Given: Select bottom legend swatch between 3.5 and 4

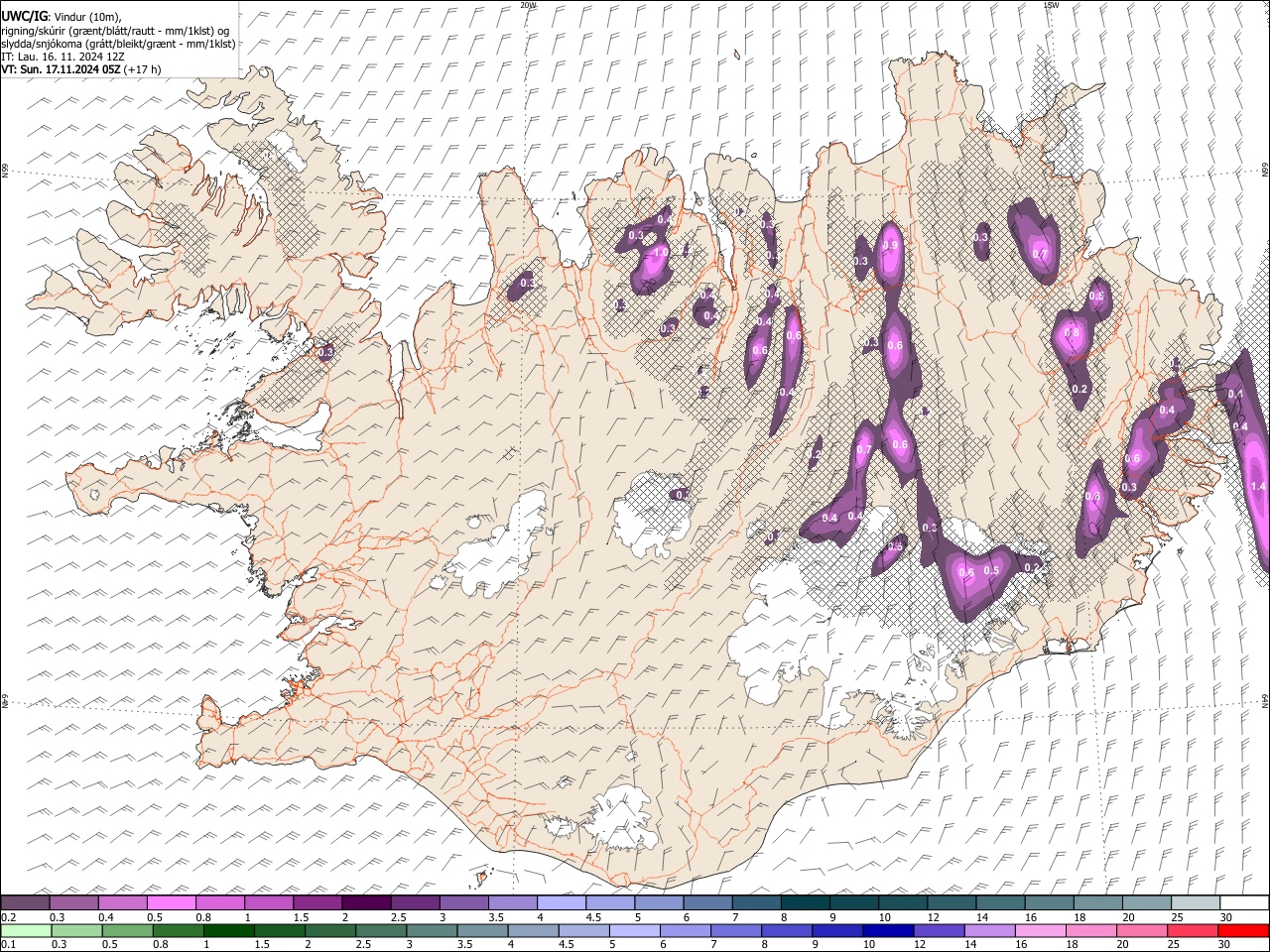Looking at the screenshot, I should [482, 930].
